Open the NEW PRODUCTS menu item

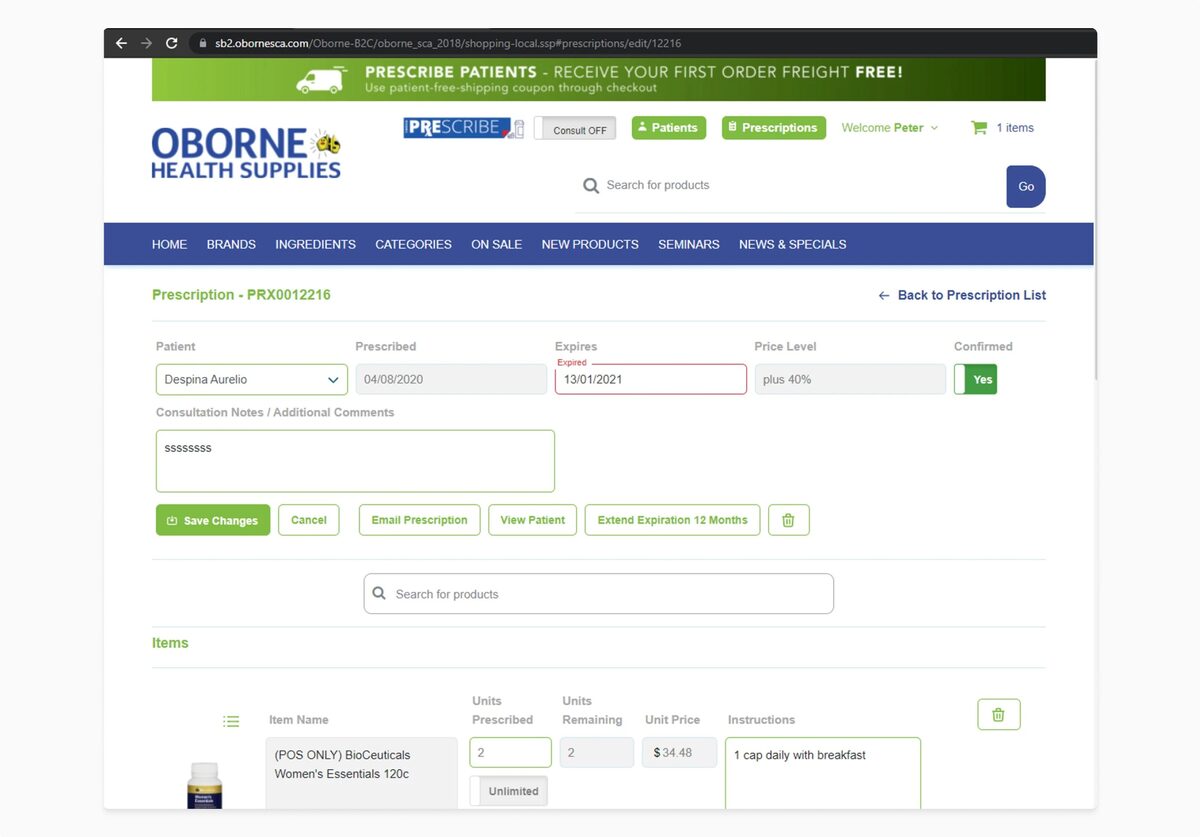[x=589, y=244]
